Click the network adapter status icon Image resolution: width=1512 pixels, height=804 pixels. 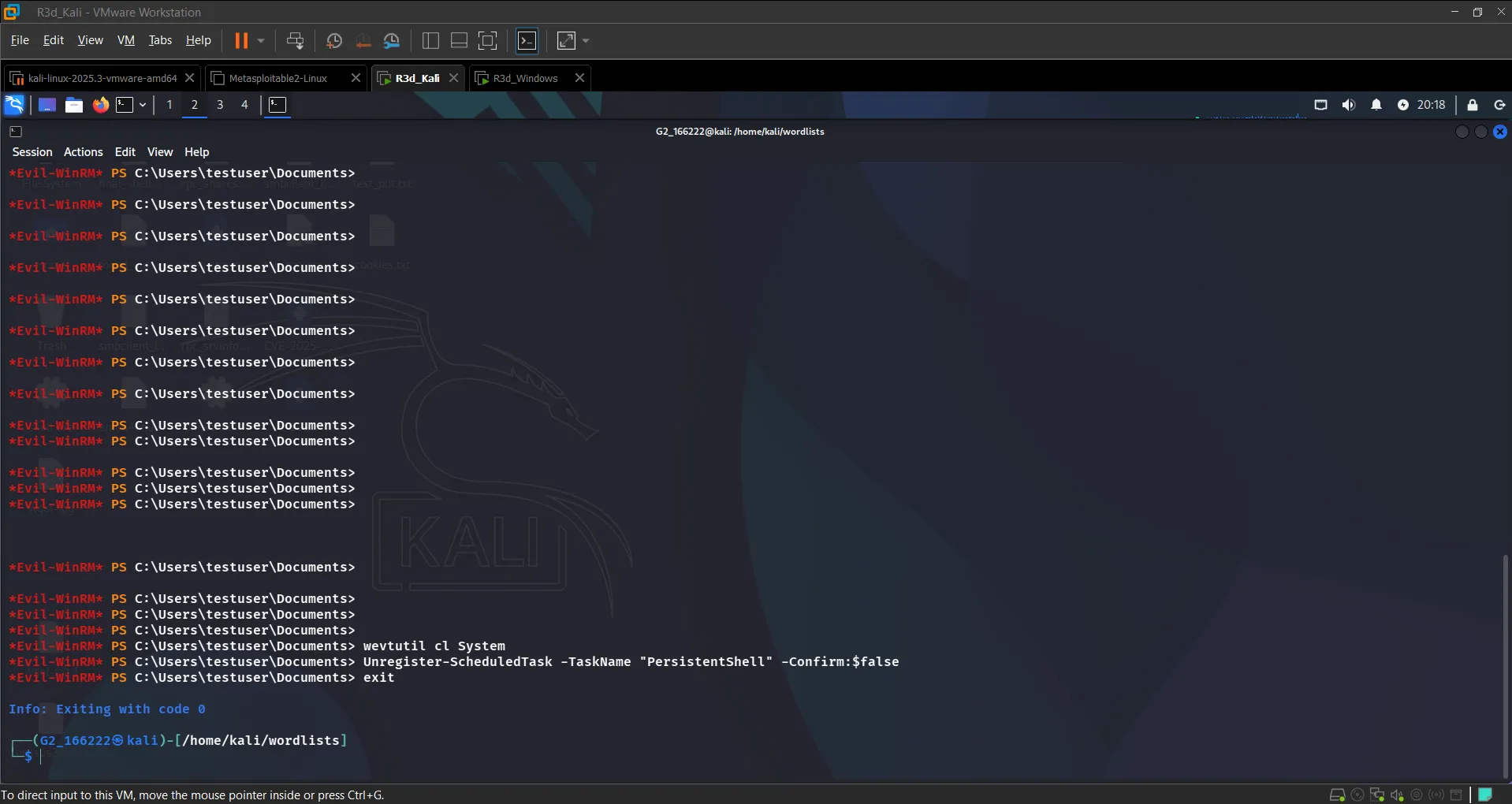click(x=1377, y=795)
